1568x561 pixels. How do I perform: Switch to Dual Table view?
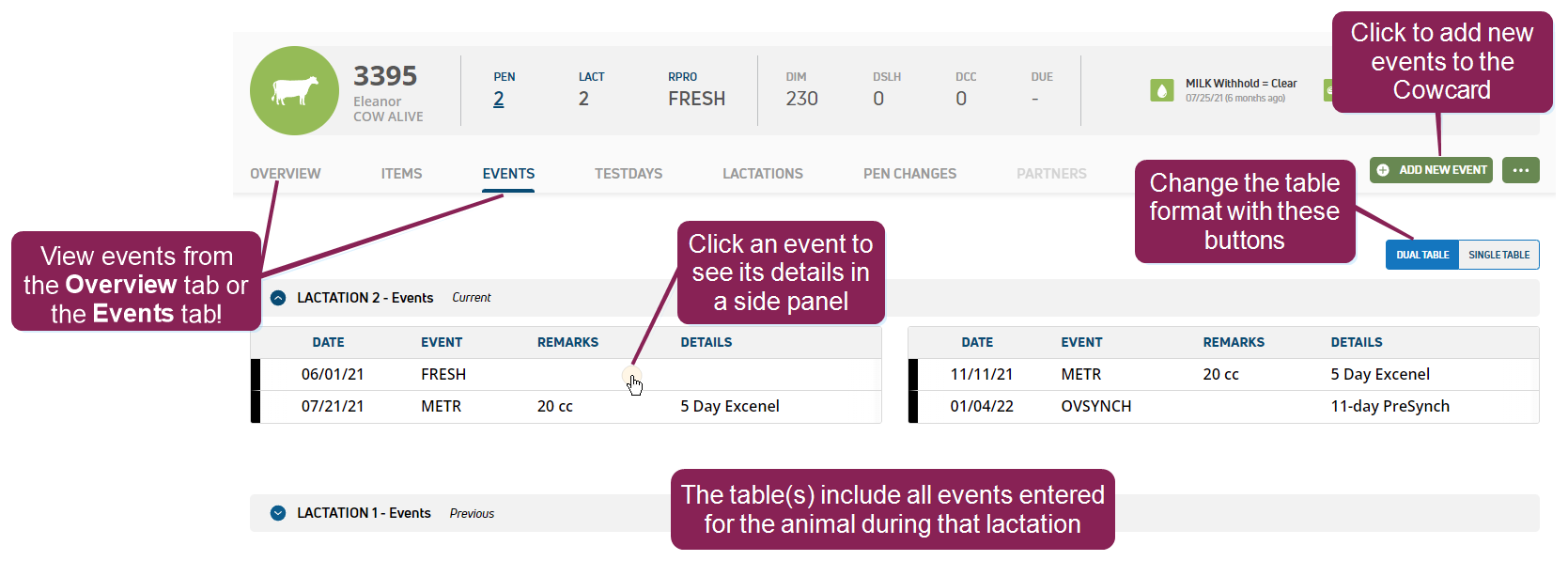click(1422, 255)
